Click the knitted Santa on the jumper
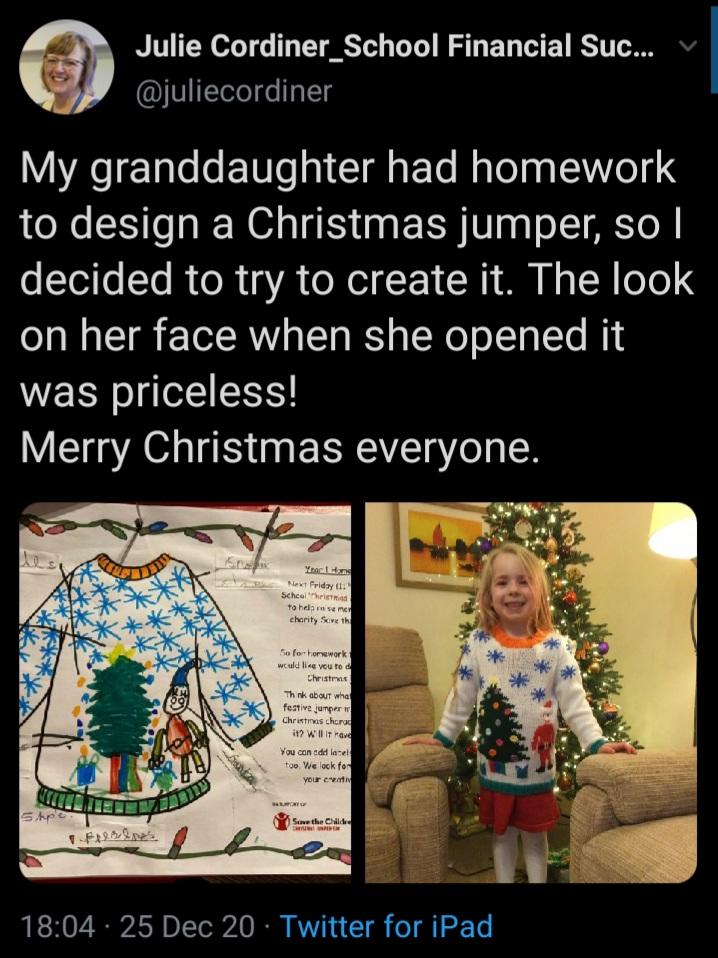This screenshot has width=718, height=958. [542, 734]
